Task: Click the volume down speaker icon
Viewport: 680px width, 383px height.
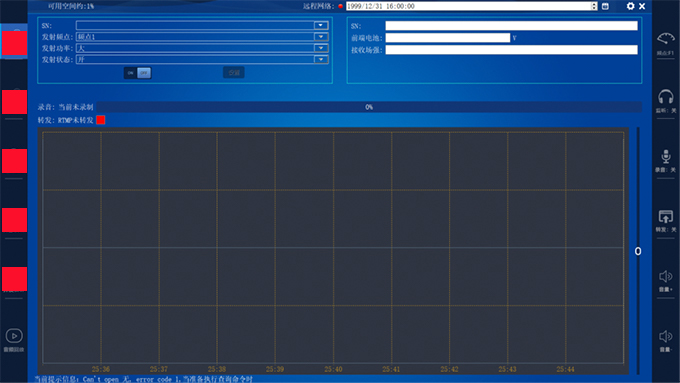Action: pyautogui.click(x=665, y=336)
